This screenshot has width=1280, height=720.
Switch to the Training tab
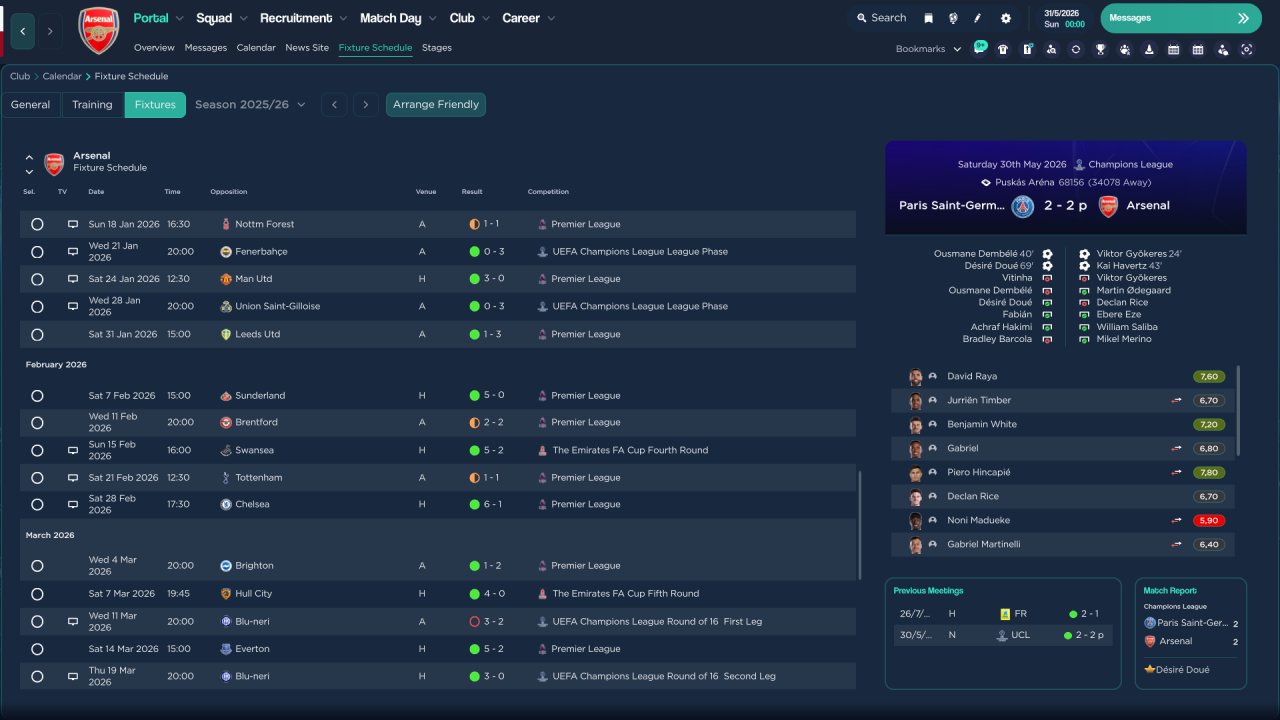click(92, 105)
